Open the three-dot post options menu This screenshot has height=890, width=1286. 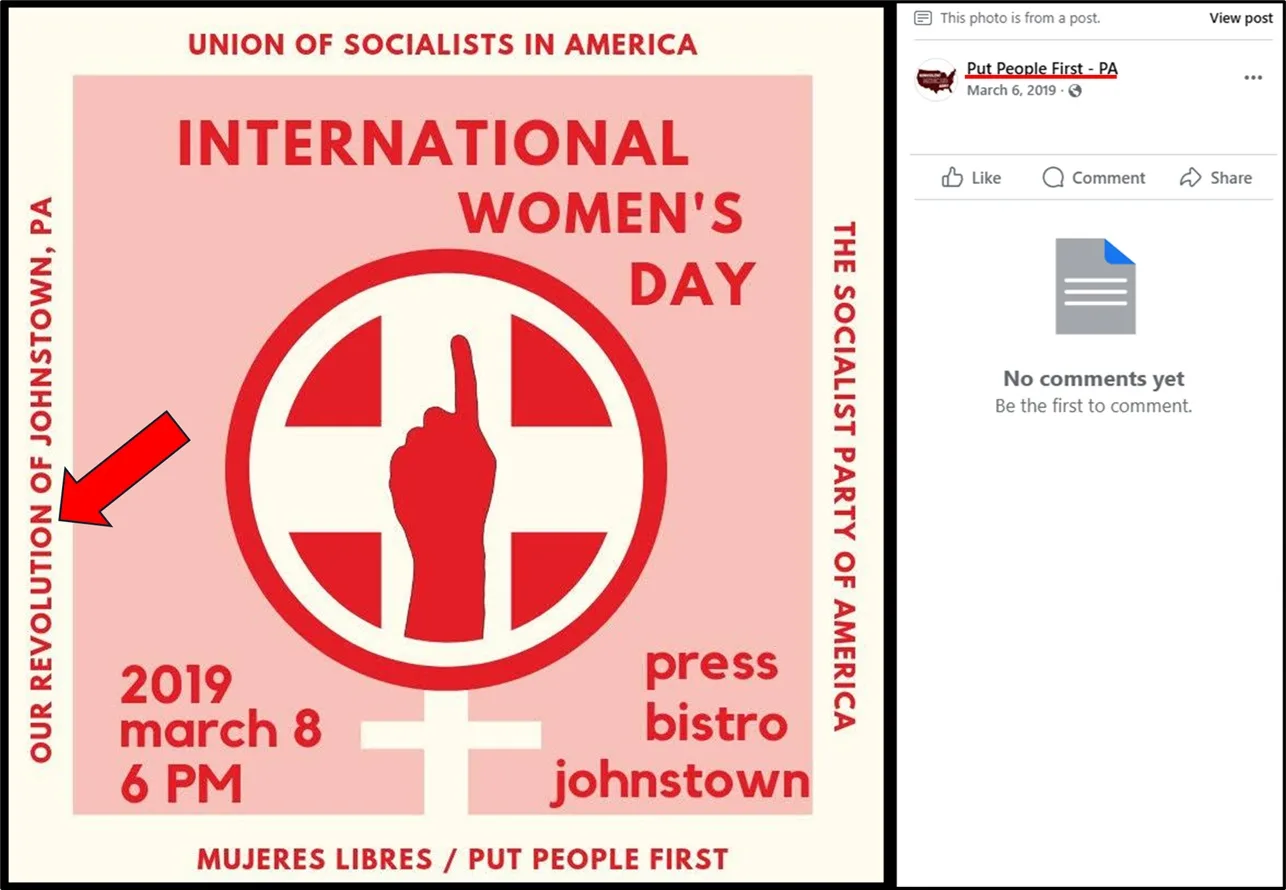1253,78
